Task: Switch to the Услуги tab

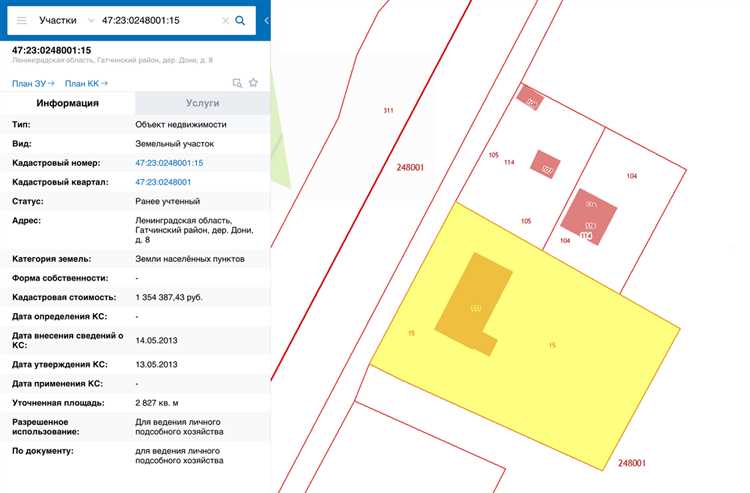Action: (202, 103)
